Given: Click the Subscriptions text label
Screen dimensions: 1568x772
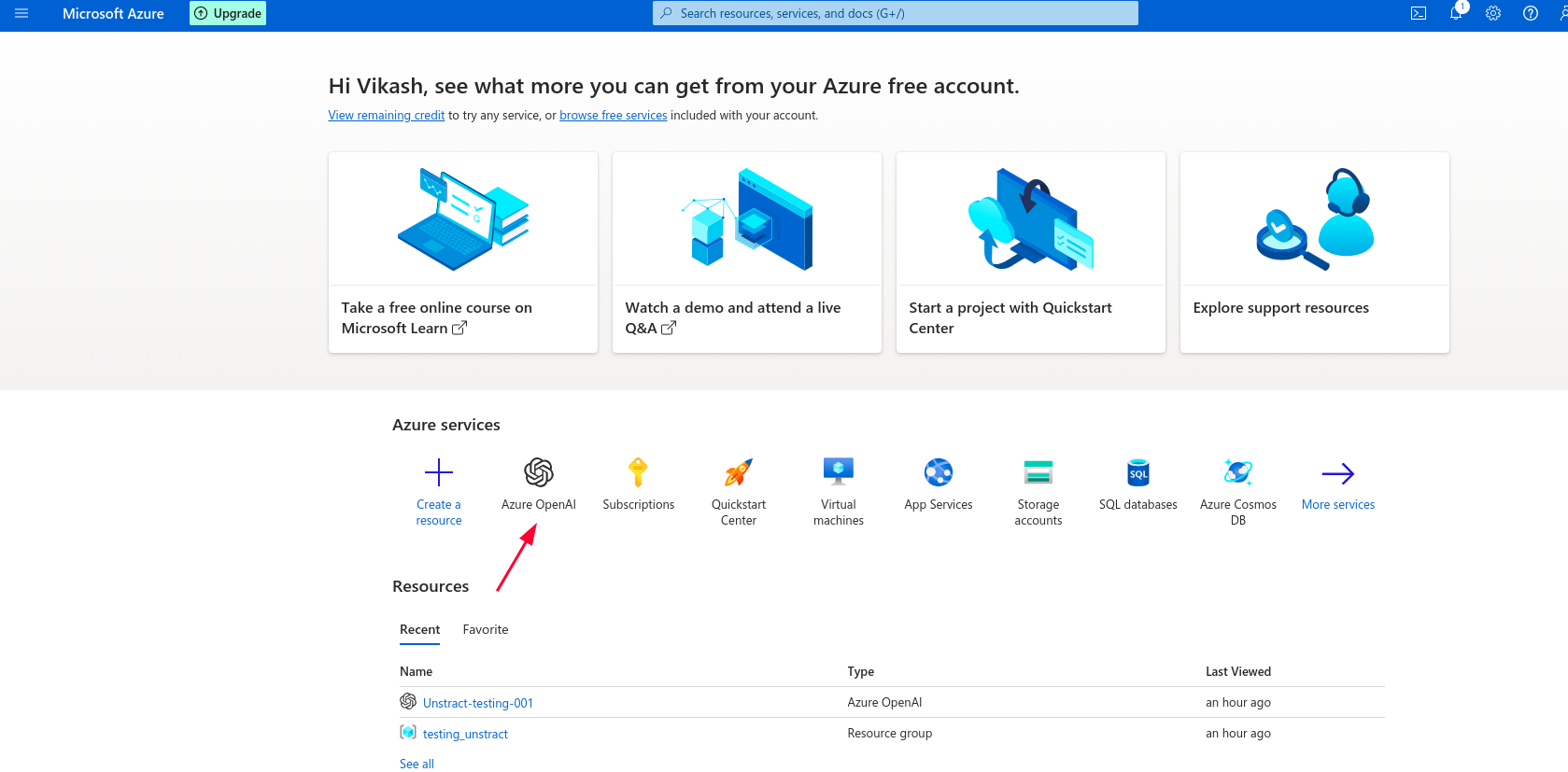Looking at the screenshot, I should pyautogui.click(x=639, y=505).
